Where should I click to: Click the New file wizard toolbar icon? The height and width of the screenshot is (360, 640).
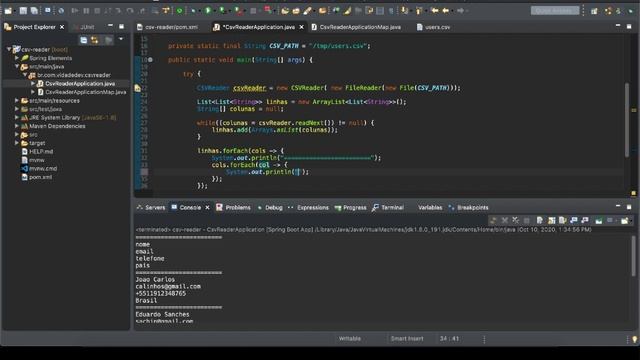pos(8,11)
